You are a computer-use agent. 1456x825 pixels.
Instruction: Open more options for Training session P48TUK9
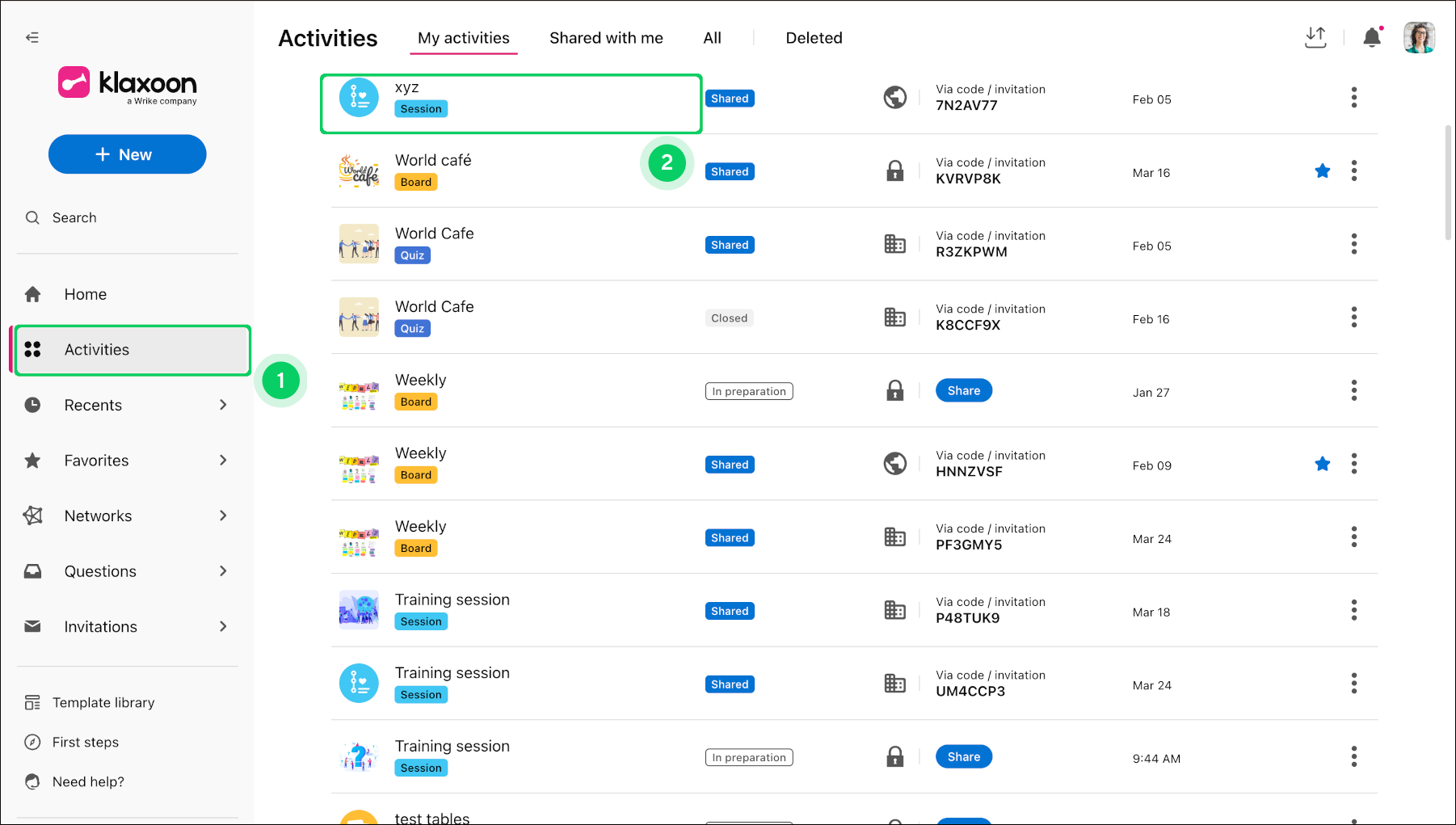click(1354, 610)
